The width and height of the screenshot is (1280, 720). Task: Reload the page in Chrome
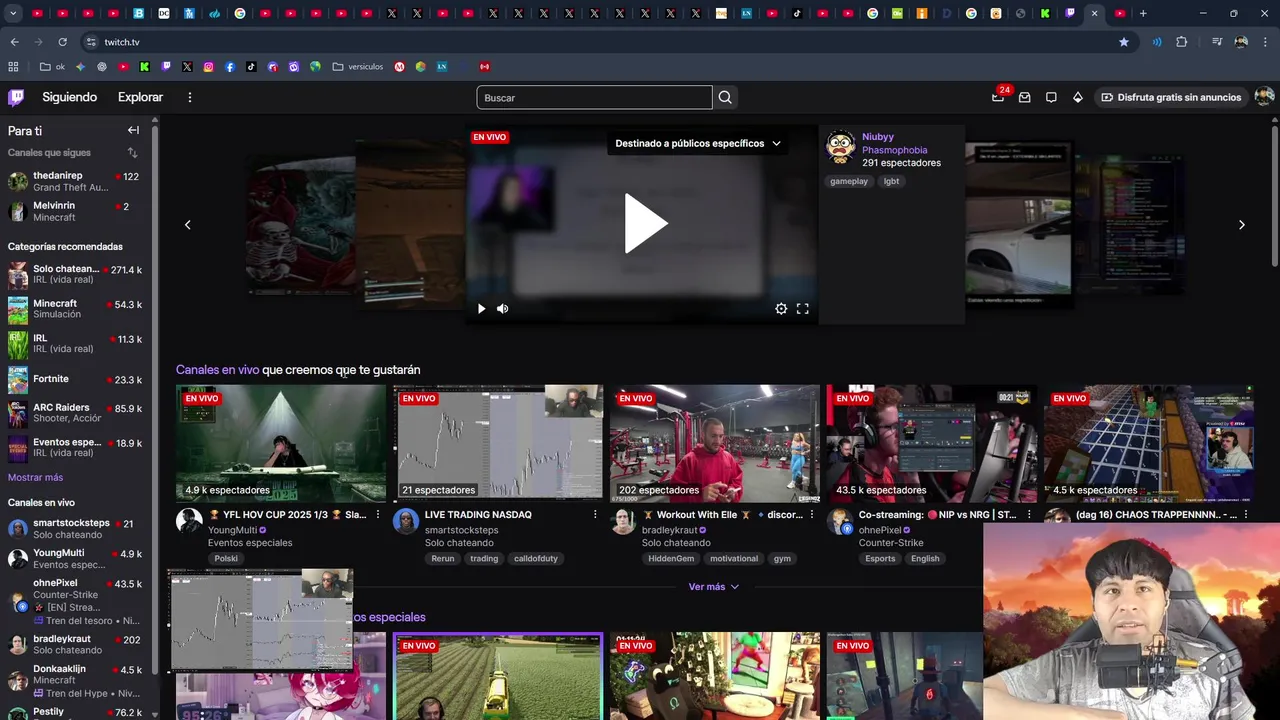tap(62, 42)
